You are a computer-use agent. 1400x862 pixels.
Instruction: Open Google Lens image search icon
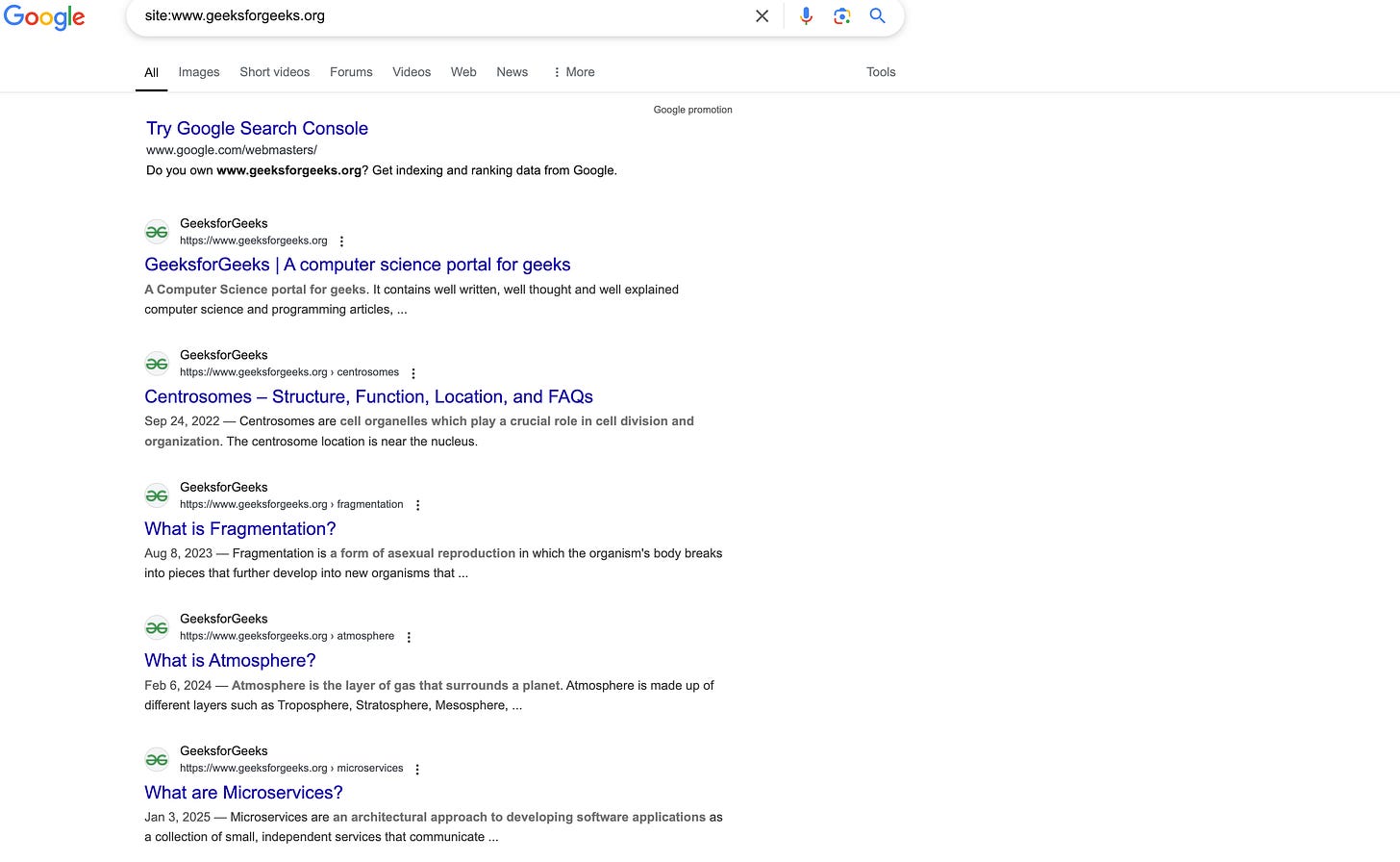point(842,16)
